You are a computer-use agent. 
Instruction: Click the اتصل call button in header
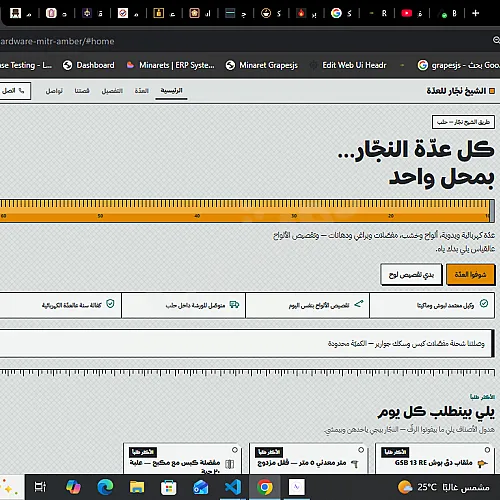click(x=14, y=91)
